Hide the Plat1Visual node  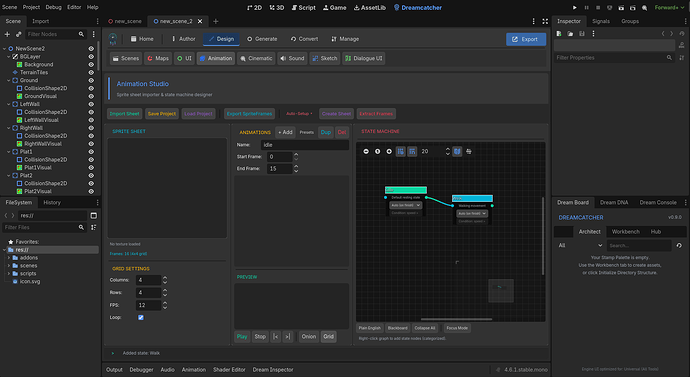[x=91, y=167]
